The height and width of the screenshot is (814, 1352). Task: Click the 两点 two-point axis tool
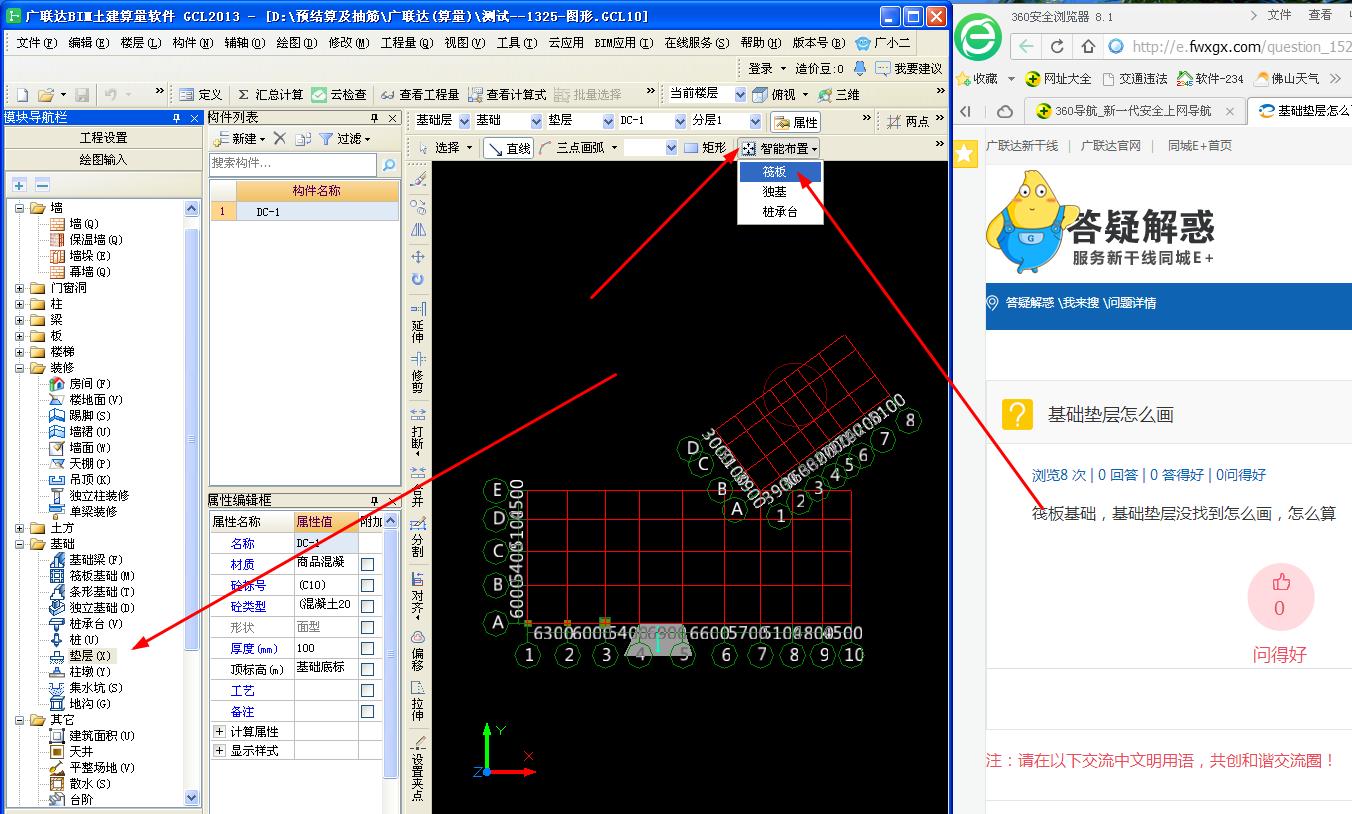tap(908, 121)
